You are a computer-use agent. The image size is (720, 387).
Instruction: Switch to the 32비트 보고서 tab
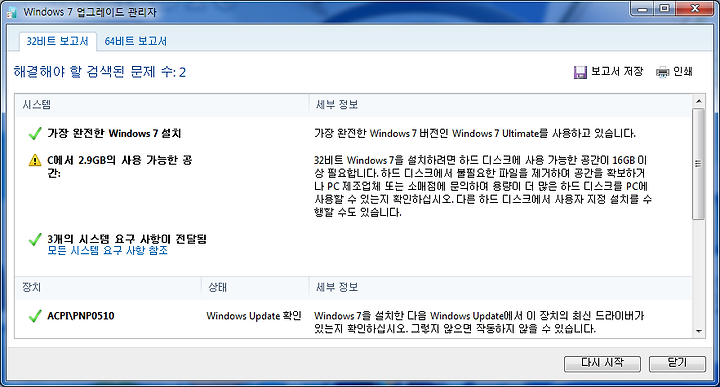tap(57, 41)
